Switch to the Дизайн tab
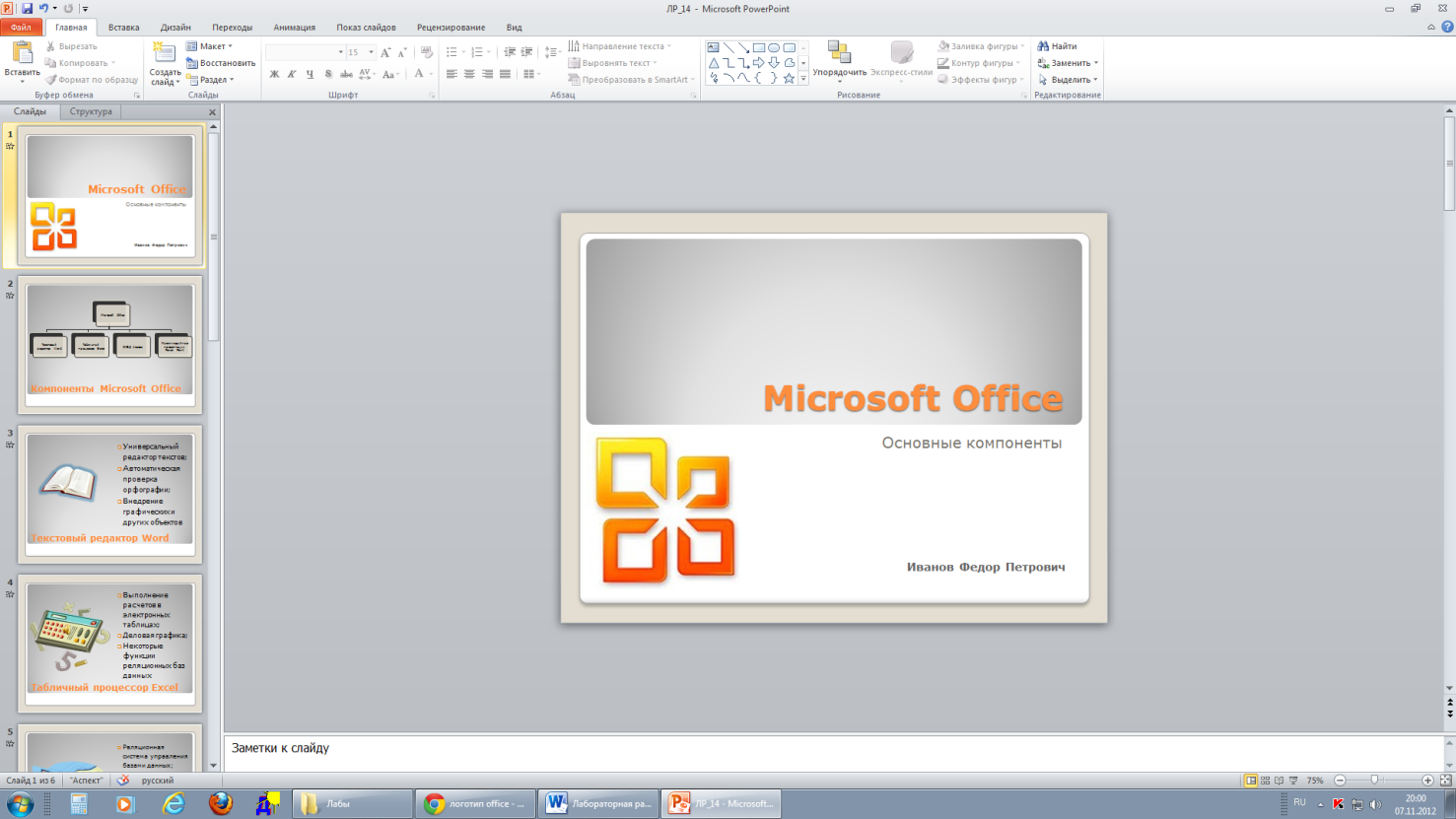Image resolution: width=1456 pixels, height=819 pixels. tap(175, 28)
